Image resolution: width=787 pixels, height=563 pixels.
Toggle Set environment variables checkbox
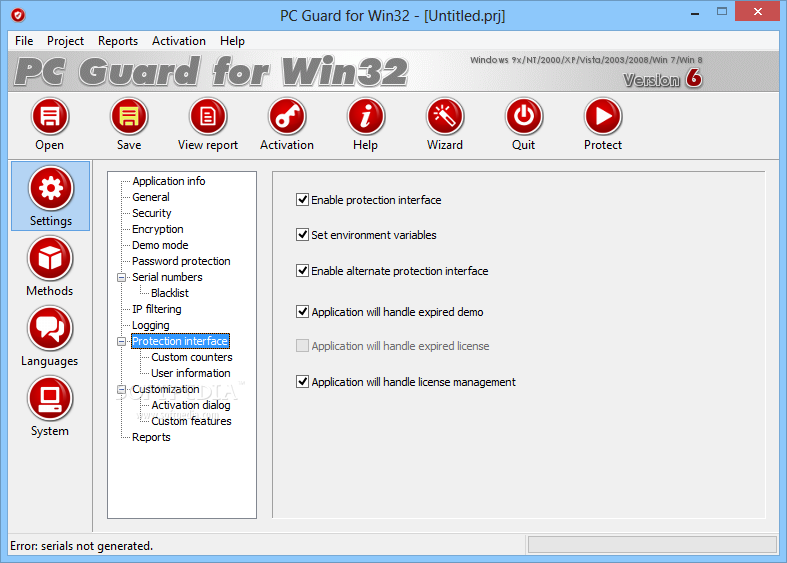[302, 235]
